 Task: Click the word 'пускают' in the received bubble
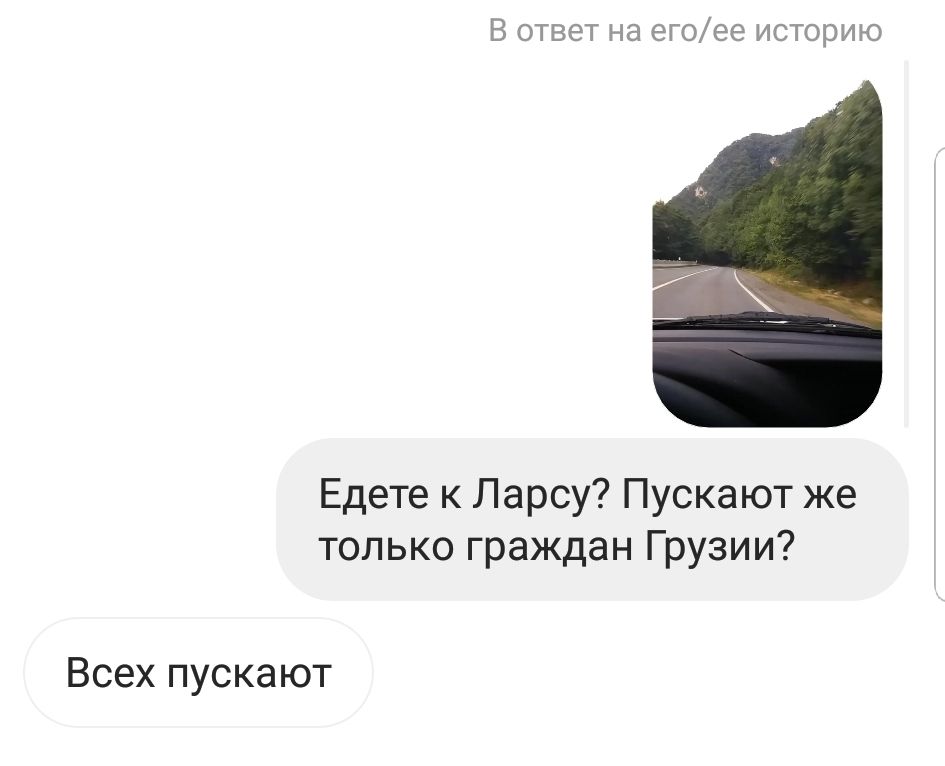pos(249,674)
